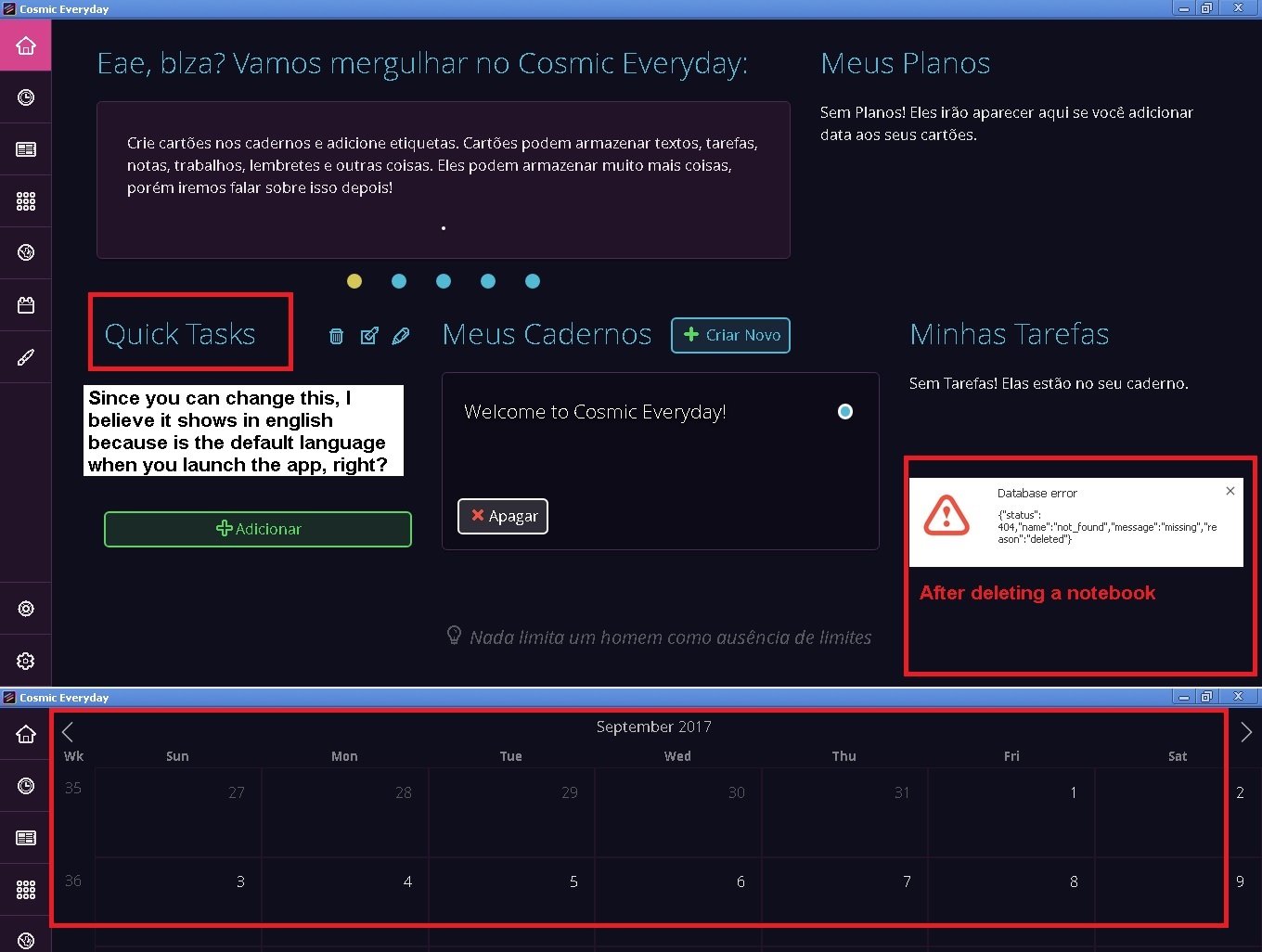The image size is (1262, 952).
Task: Delete notebook with Apagar button
Action: pyautogui.click(x=503, y=516)
